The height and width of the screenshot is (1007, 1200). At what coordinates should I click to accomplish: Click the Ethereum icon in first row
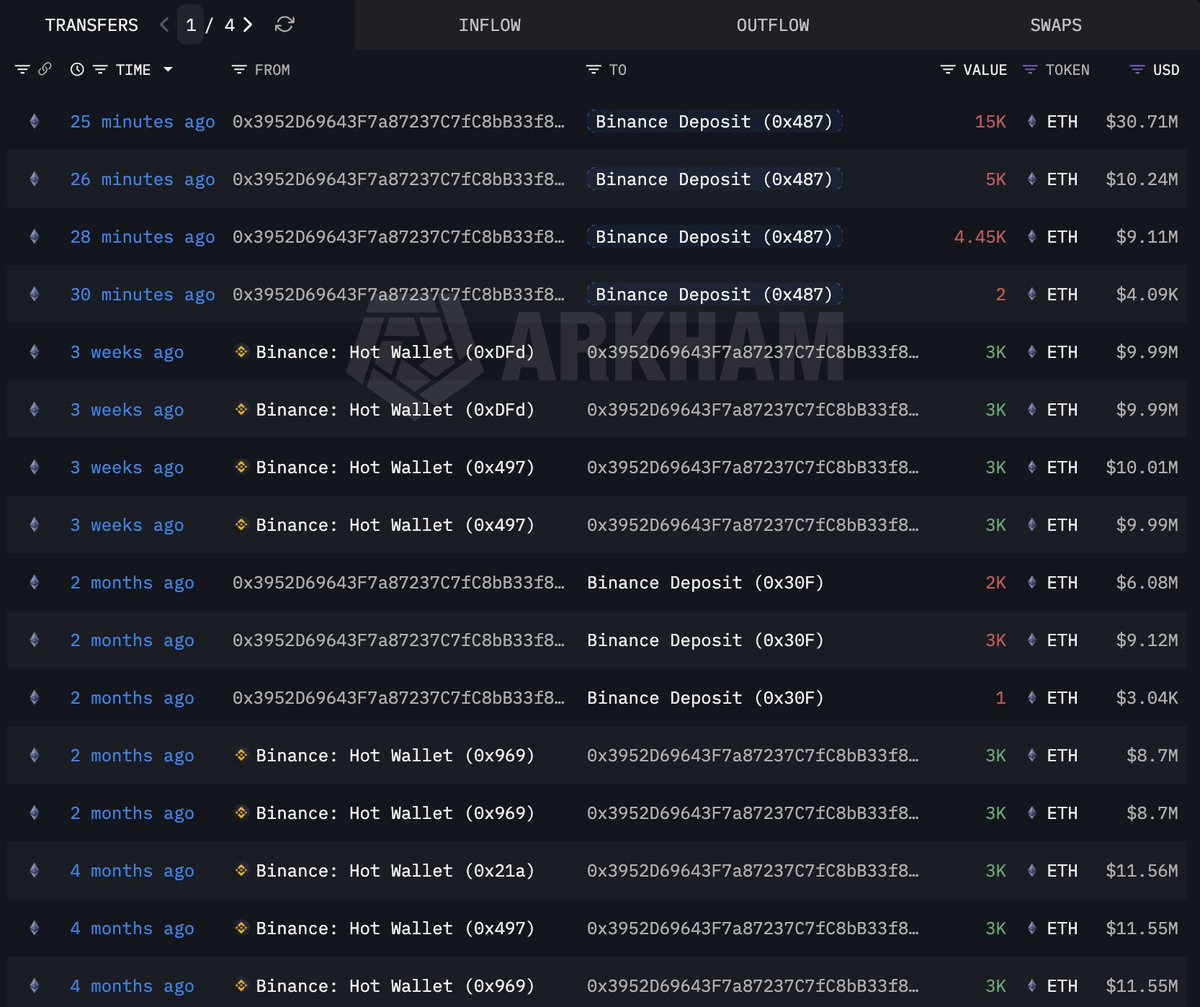[34, 122]
